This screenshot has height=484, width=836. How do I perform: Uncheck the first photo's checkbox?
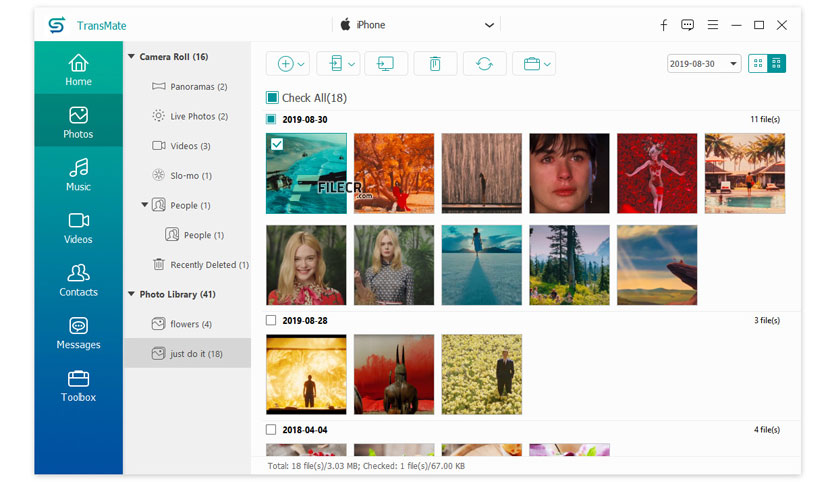[x=277, y=144]
